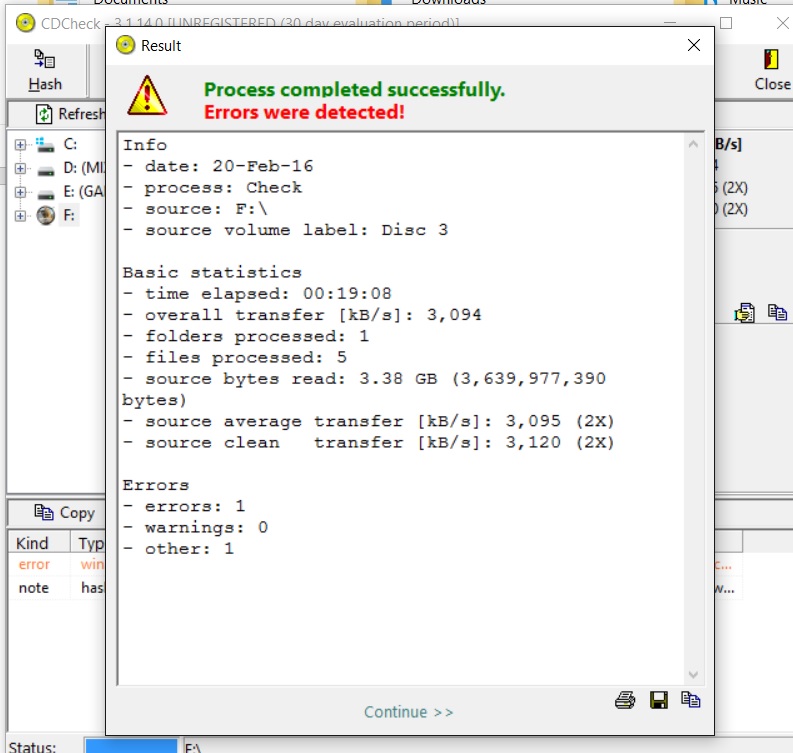Click the Close door icon in toolbar
The width and height of the screenshot is (793, 753).
coord(771,60)
